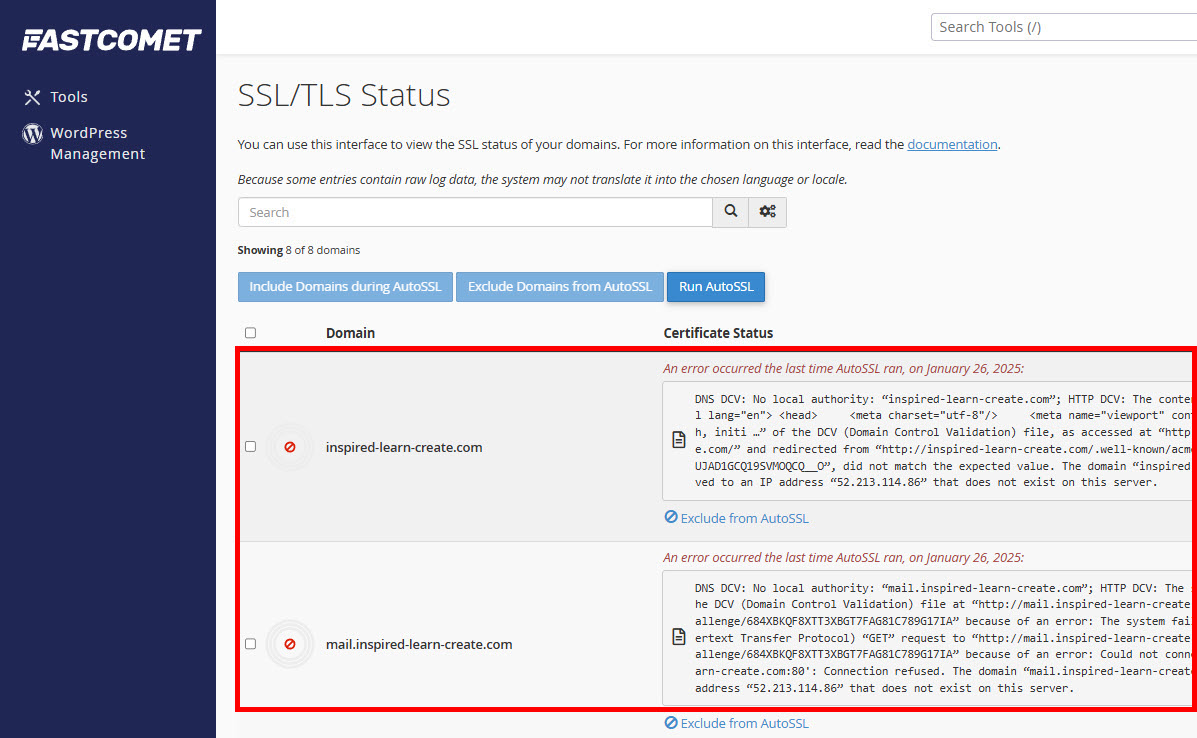Exclude inspired-learn-create.com from AutoSSL
1197x738 pixels.
coord(737,518)
